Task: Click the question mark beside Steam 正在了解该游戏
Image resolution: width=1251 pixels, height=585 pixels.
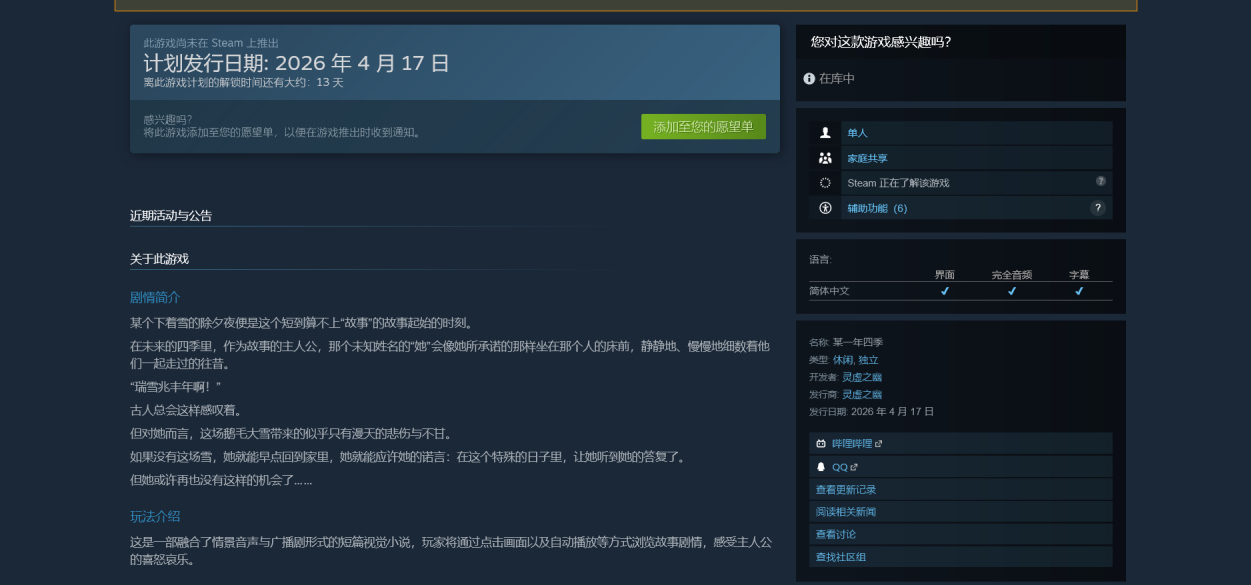Action: pyautogui.click(x=1101, y=183)
